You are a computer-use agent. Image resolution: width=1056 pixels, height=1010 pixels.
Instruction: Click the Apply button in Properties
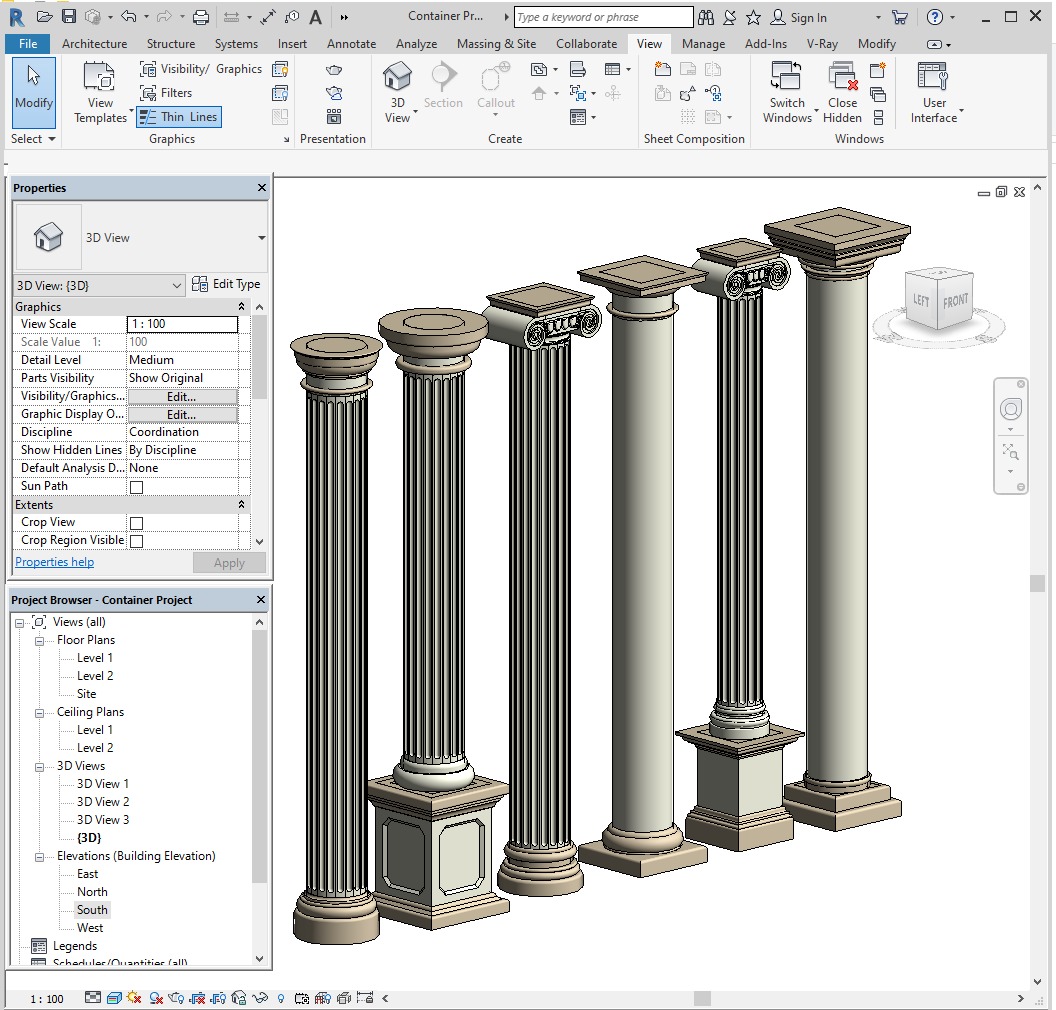coord(229,563)
